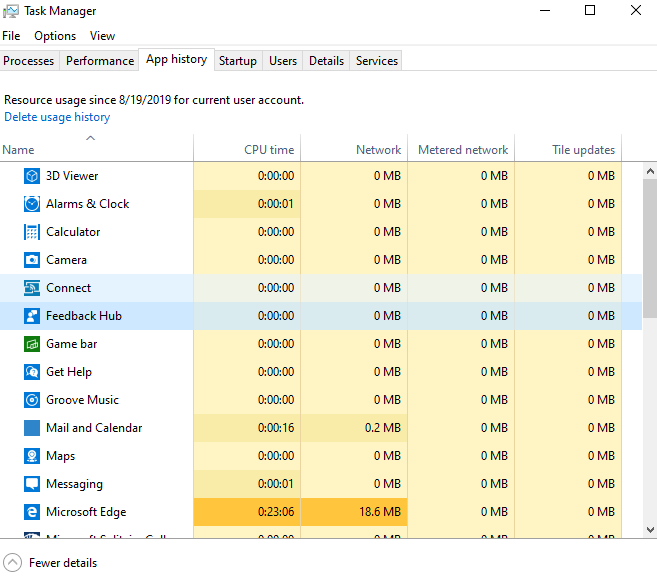
Task: Click the Calculator app icon
Action: pos(32,232)
